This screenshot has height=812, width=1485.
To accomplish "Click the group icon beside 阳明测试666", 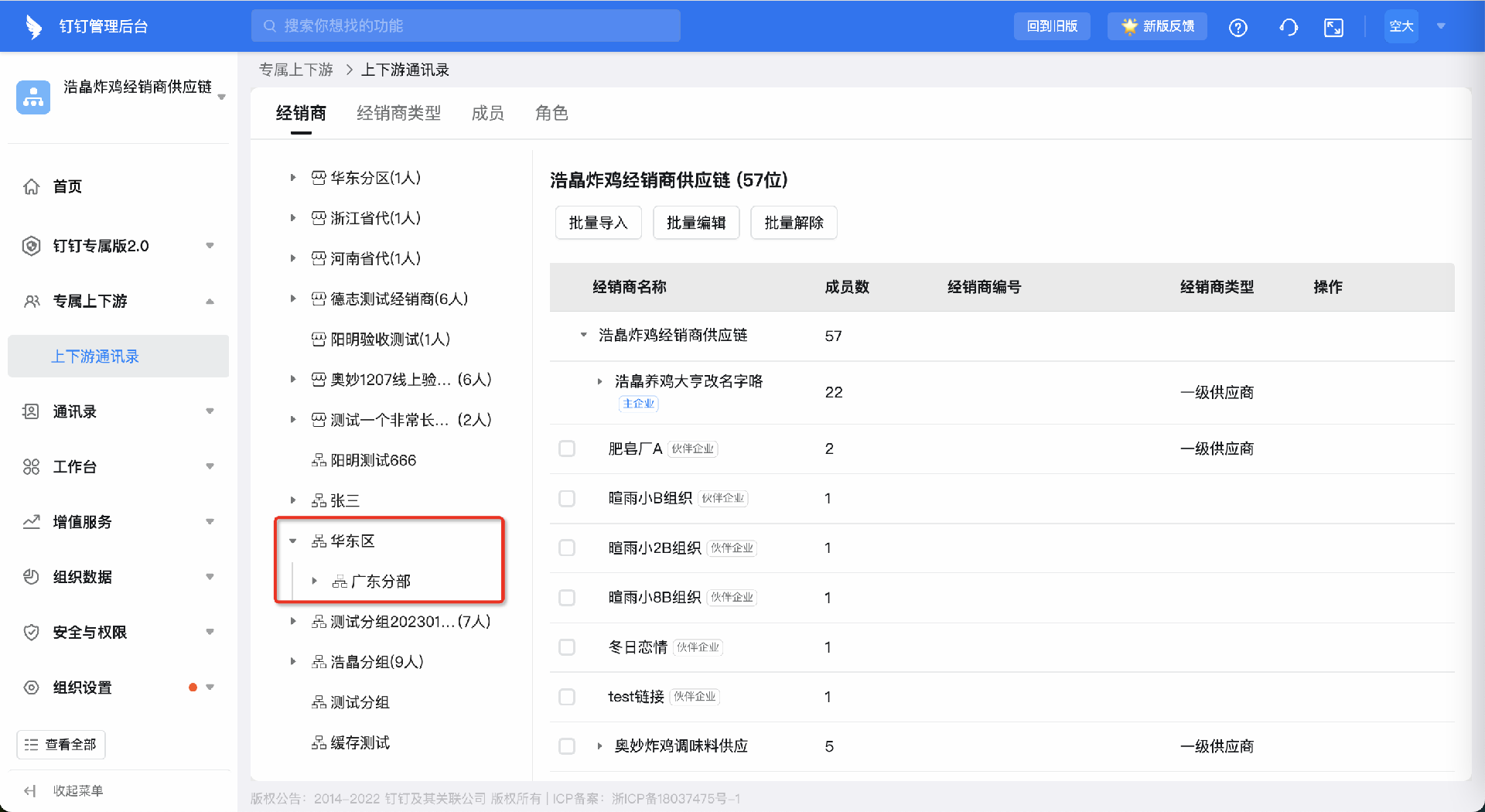I will coord(319,461).
